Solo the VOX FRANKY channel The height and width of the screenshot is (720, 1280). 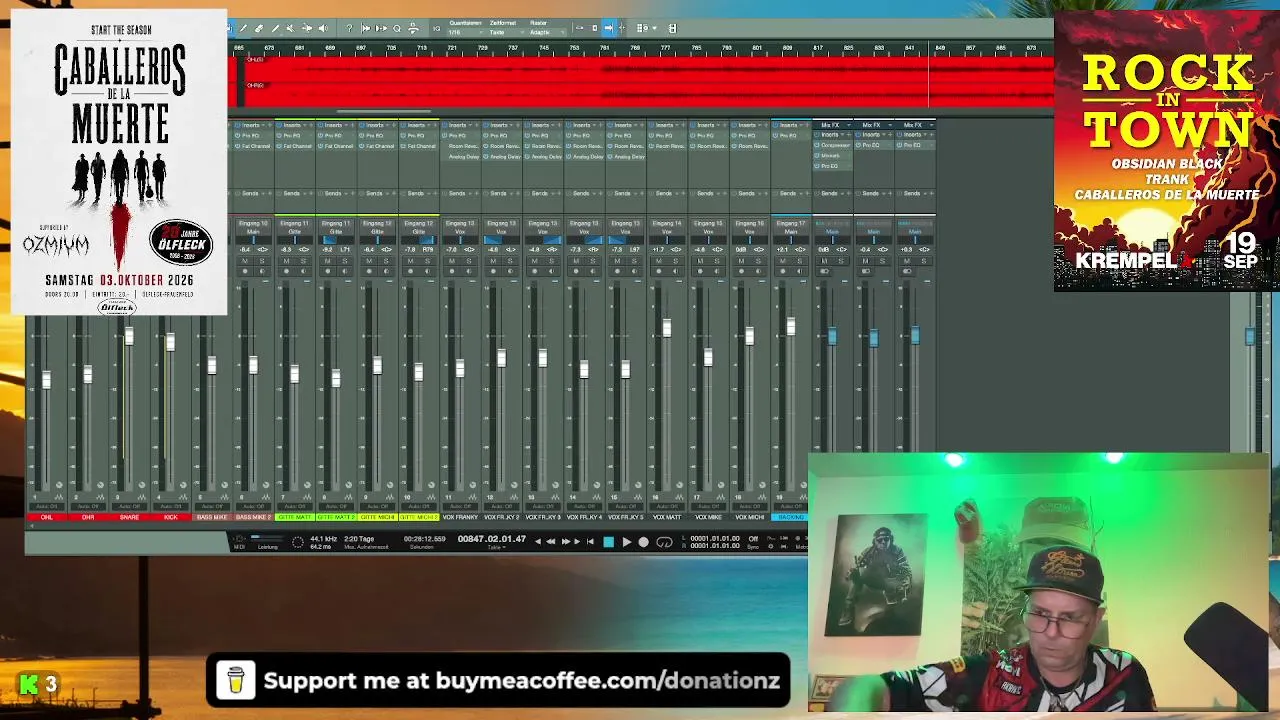pyautogui.click(x=468, y=262)
